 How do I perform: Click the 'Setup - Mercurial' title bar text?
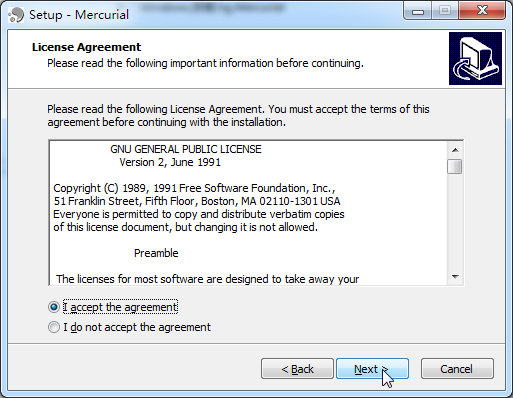79,15
